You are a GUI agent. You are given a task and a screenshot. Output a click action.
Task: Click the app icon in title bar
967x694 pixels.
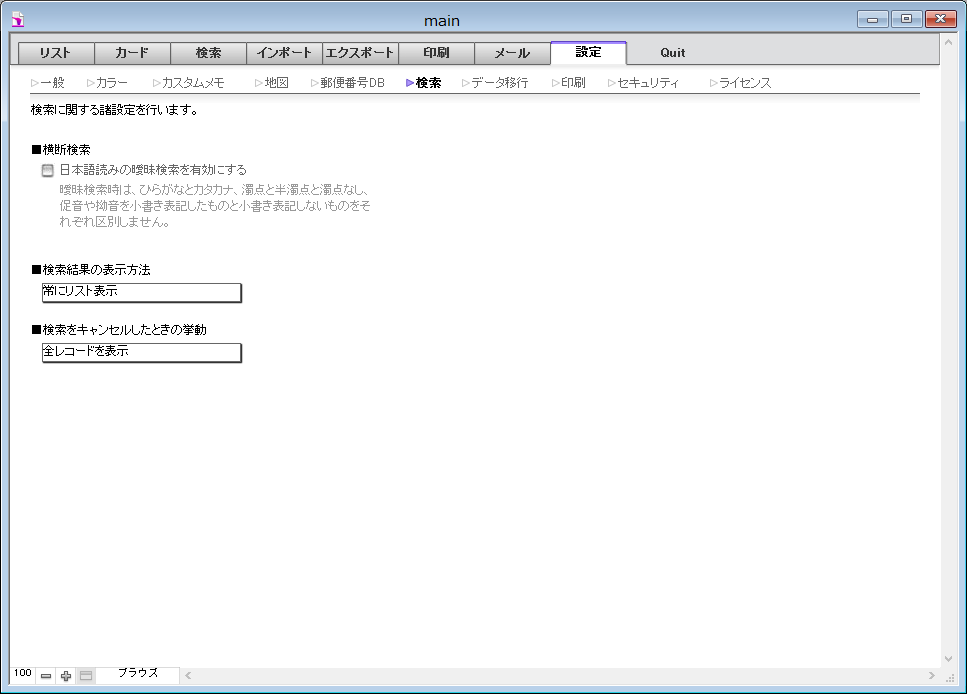pos(17,19)
